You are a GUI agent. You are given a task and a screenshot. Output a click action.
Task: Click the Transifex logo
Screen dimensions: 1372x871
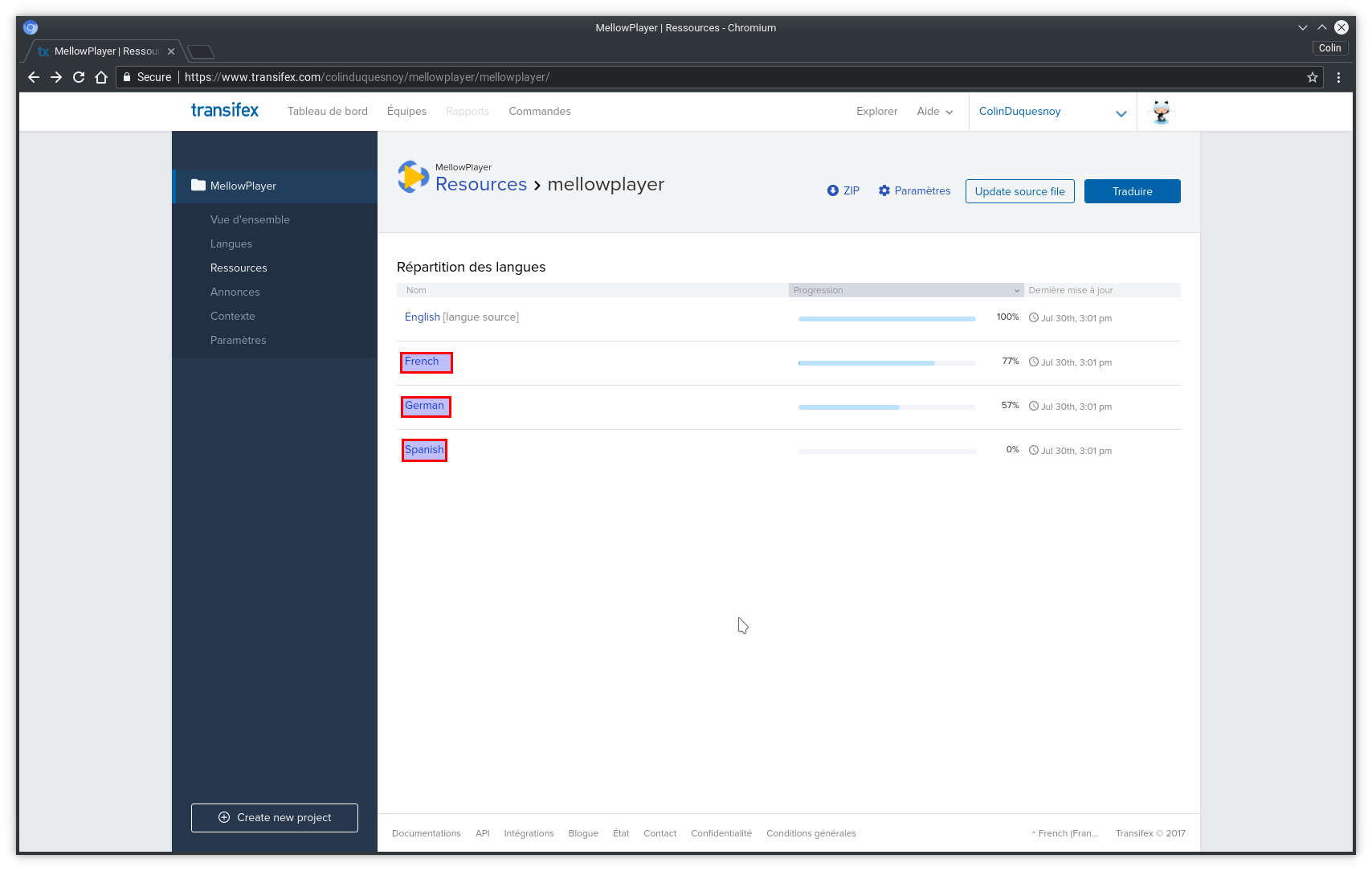click(x=225, y=110)
